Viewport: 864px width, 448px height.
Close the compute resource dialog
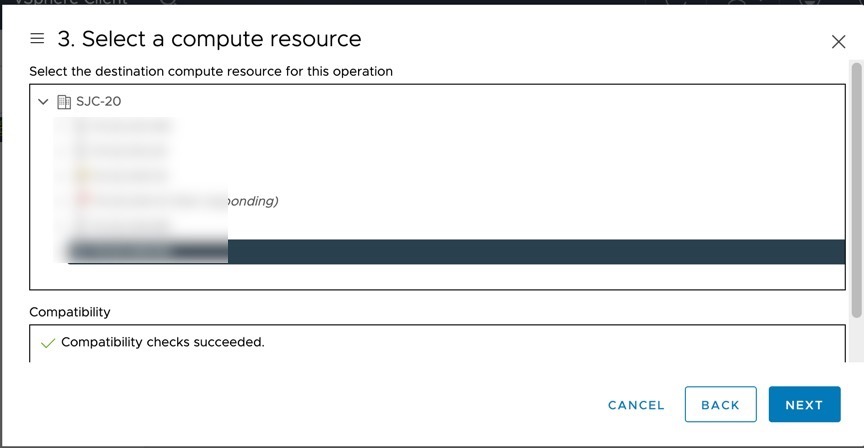click(838, 41)
